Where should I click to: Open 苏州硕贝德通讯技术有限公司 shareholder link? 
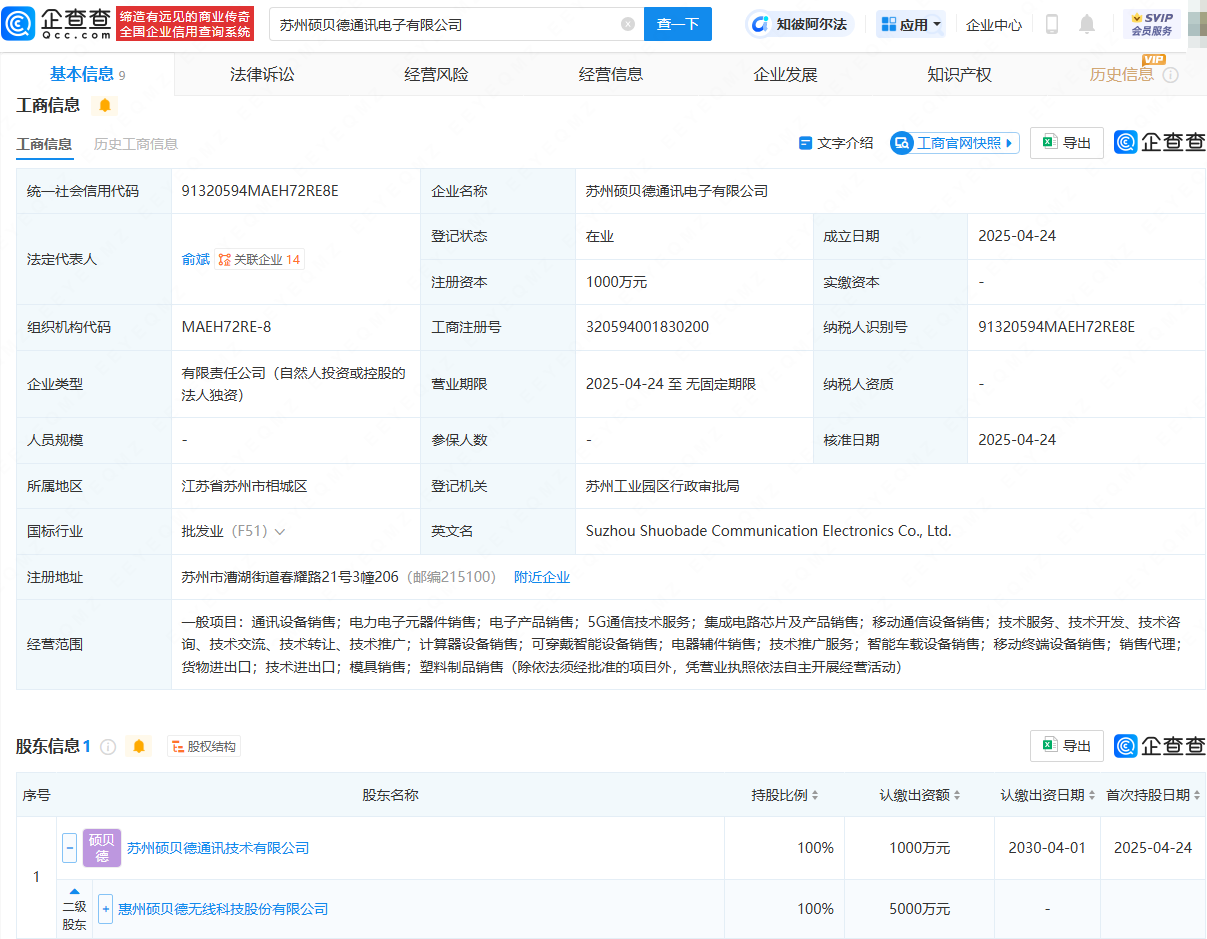[218, 848]
